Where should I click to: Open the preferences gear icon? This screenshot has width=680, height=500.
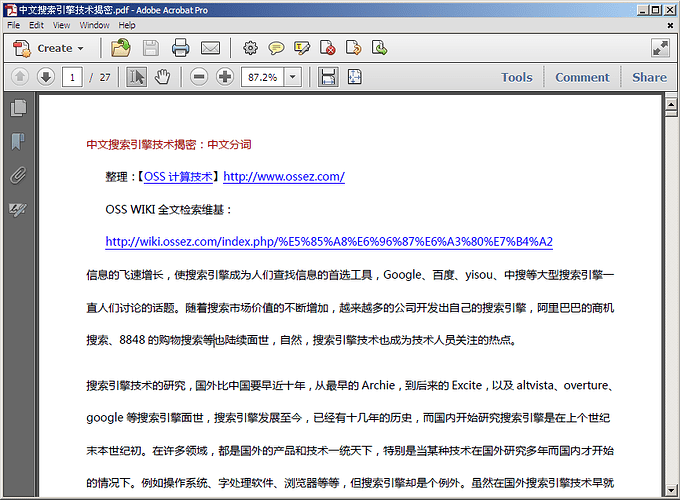pos(250,48)
